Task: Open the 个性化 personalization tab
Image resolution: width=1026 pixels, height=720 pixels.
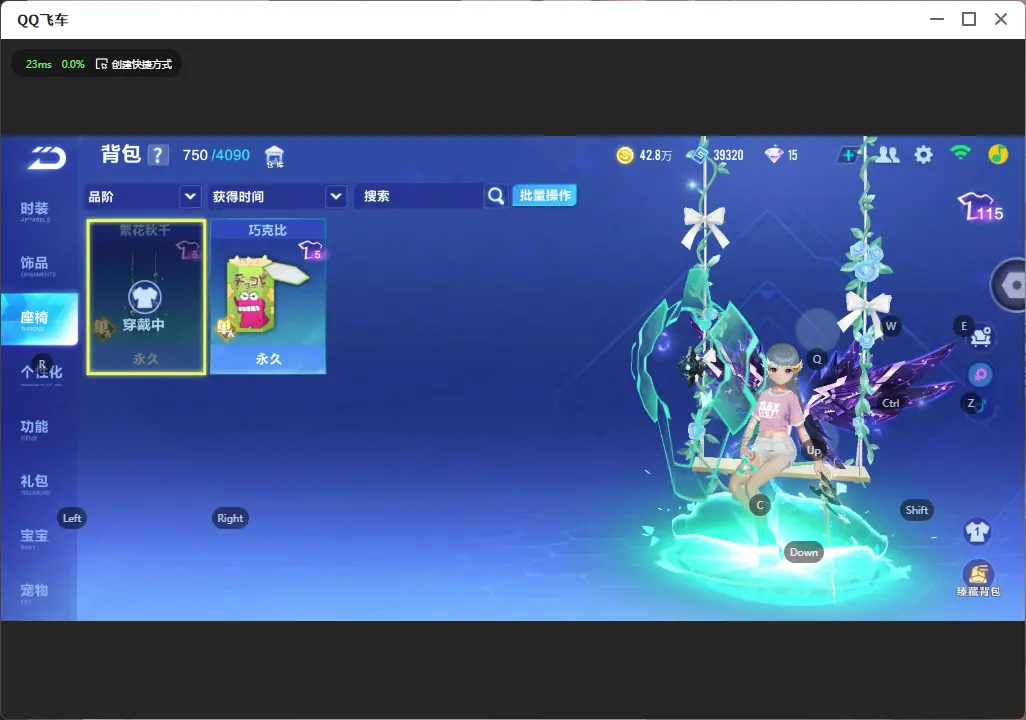Action: pos(41,373)
